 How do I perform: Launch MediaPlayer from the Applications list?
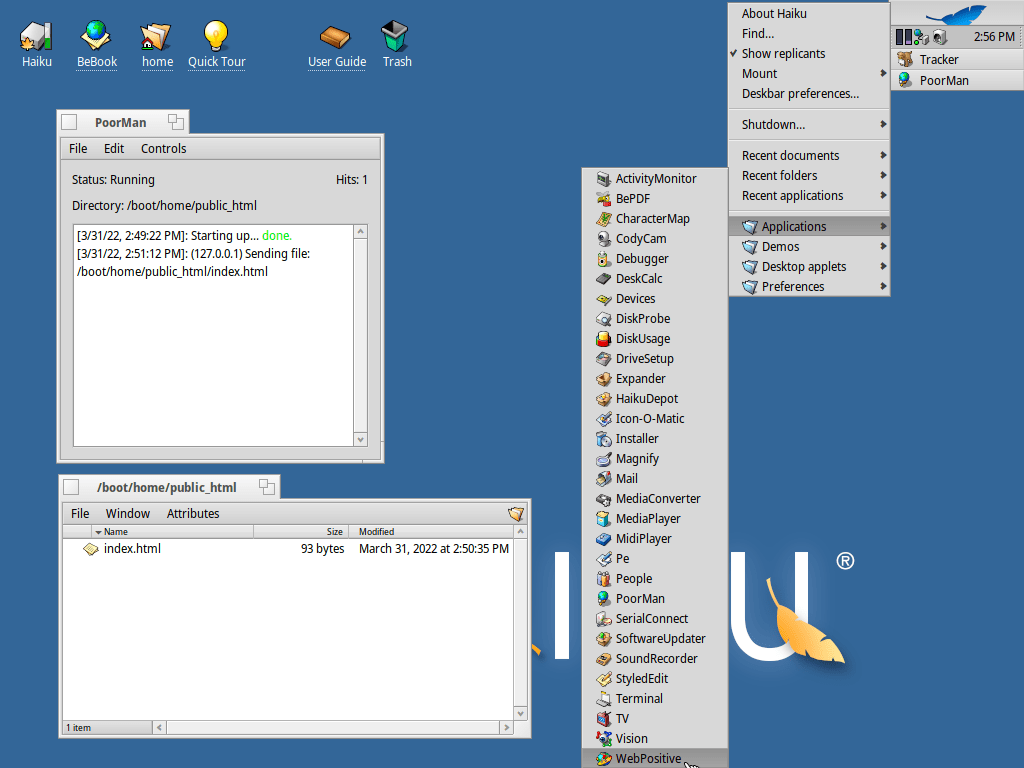[x=655, y=519]
